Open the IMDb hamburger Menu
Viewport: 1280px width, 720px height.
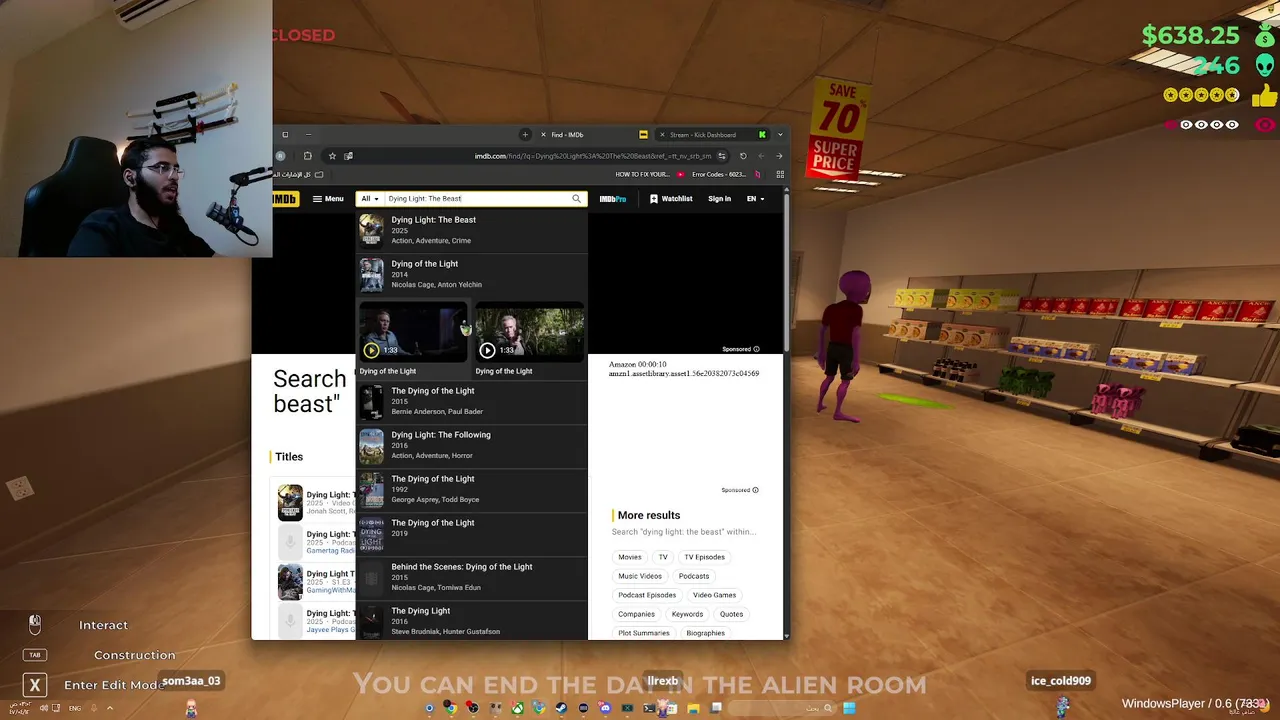point(328,199)
